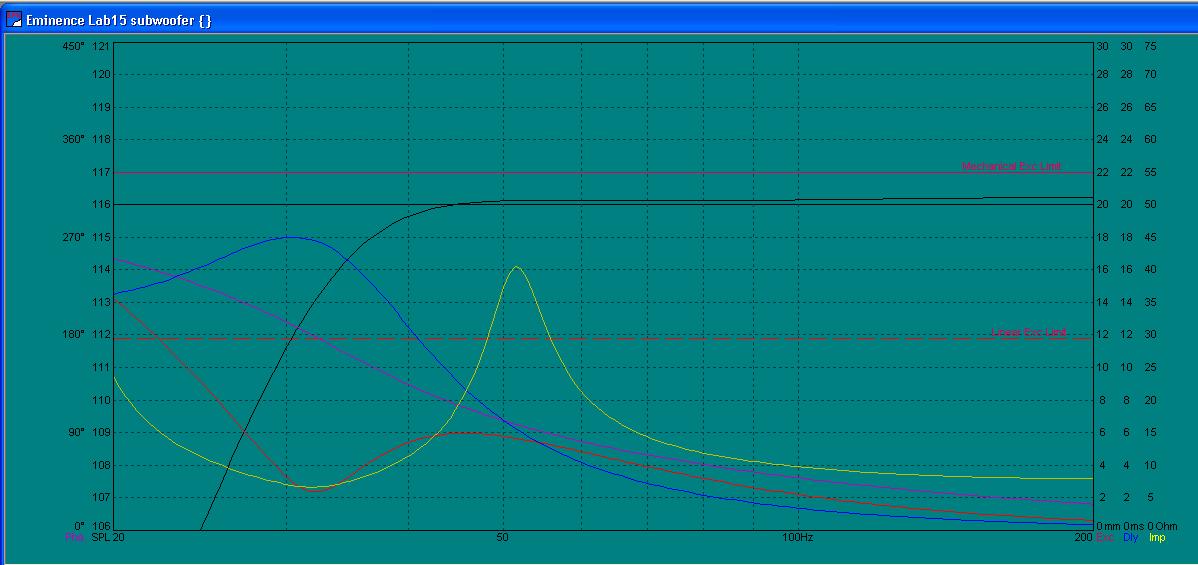Screen dimensions: 1198x565
Task: Click the peak of the blue delay curve
Action: [290, 237]
